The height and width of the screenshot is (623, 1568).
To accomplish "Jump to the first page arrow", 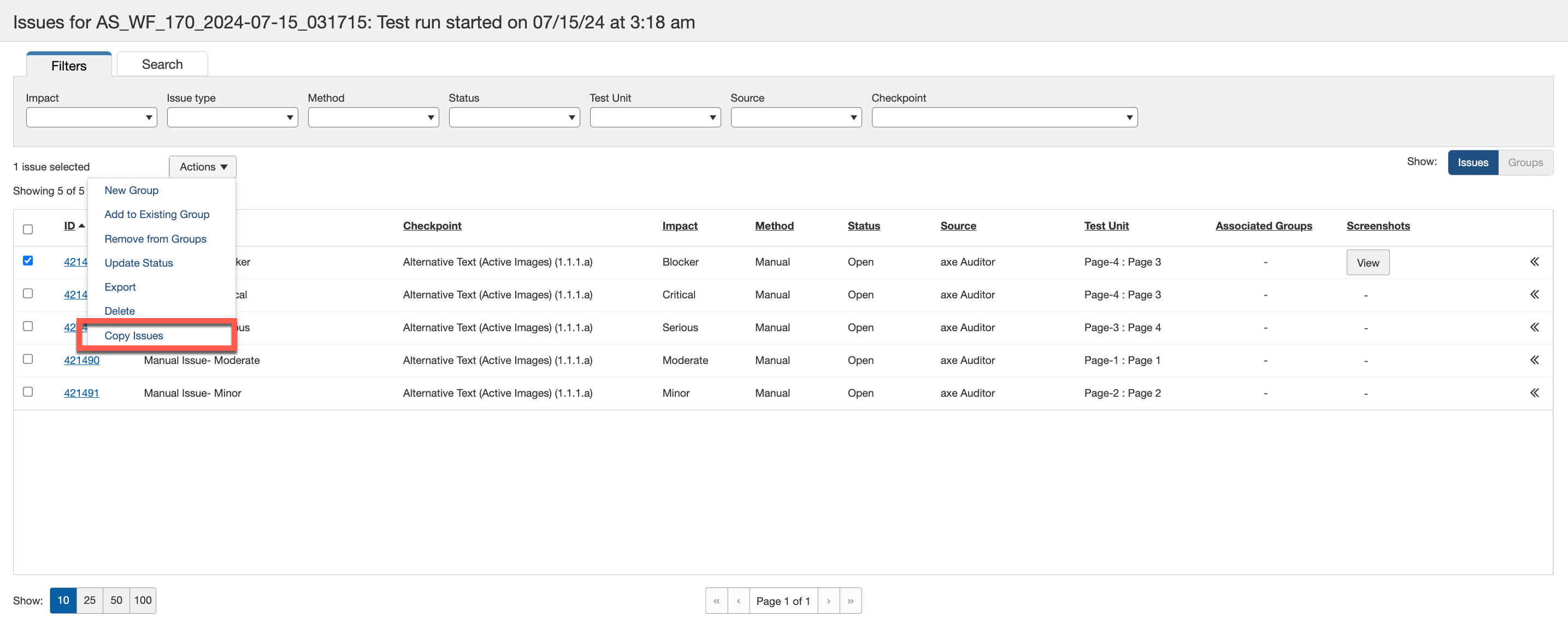I will (716, 601).
